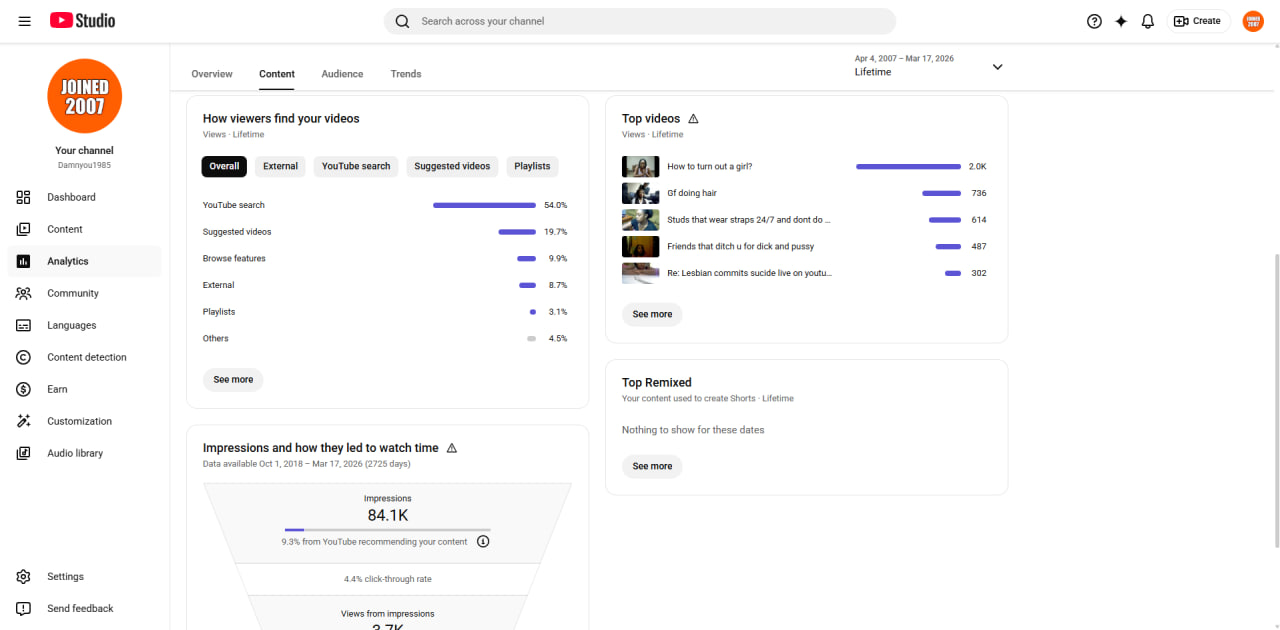Click the Audio library icon
1280x630 pixels.
[24, 453]
